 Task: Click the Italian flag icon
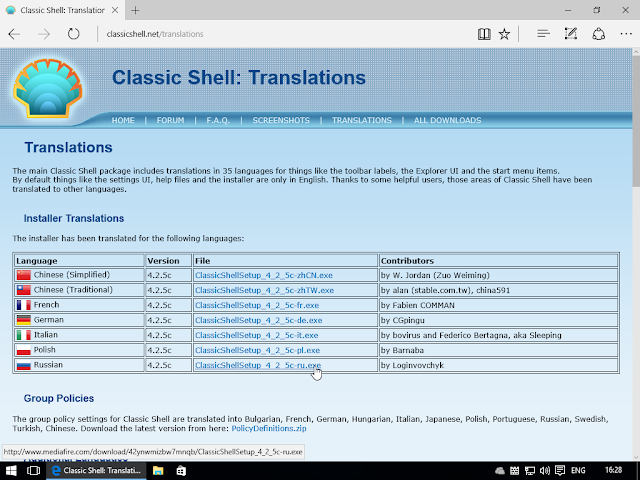[24, 335]
